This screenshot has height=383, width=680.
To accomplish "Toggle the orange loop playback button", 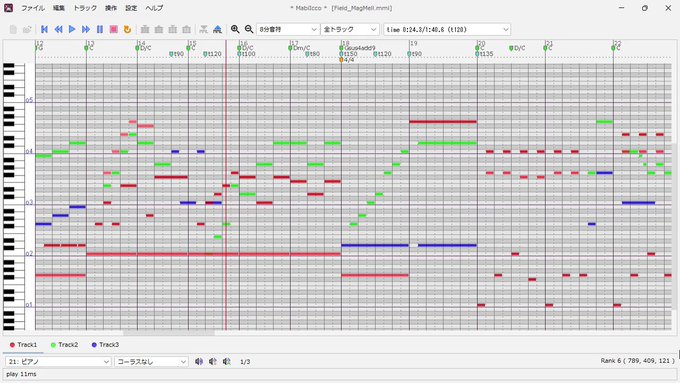I will (x=128, y=29).
